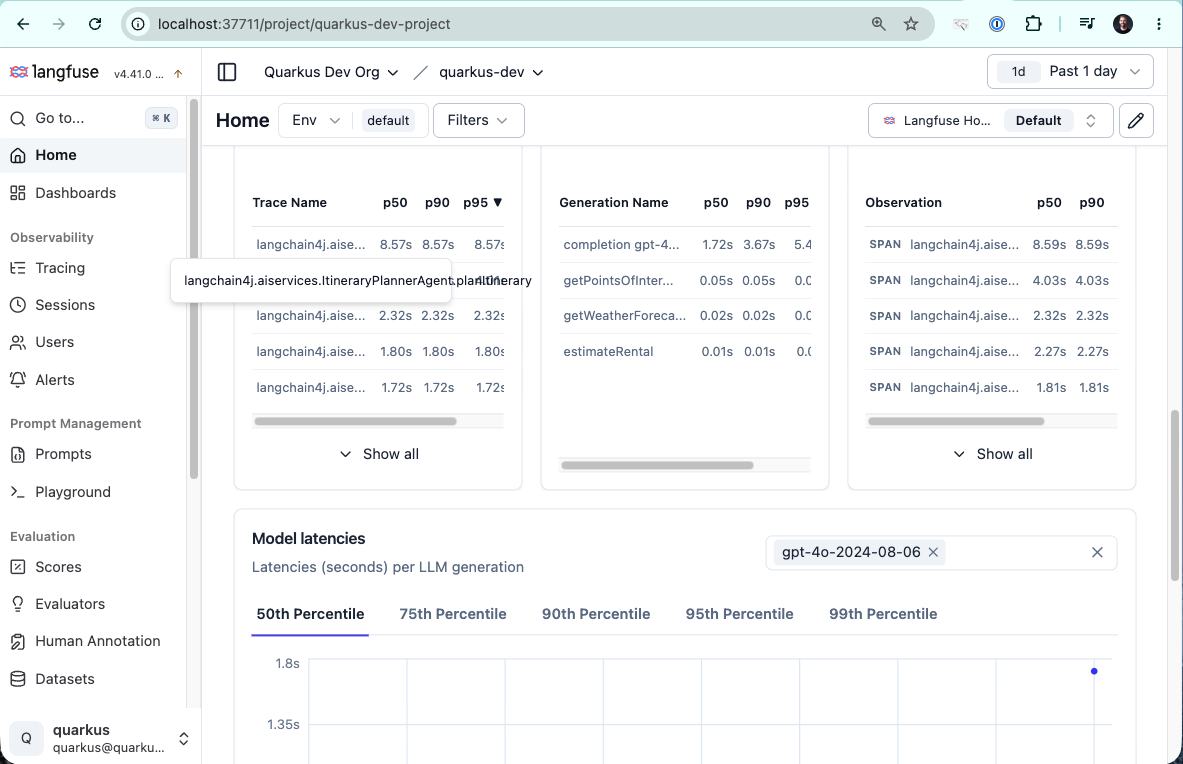Viewport: 1183px width, 764px height.
Task: Switch to 75th Percentile tab
Action: point(453,615)
